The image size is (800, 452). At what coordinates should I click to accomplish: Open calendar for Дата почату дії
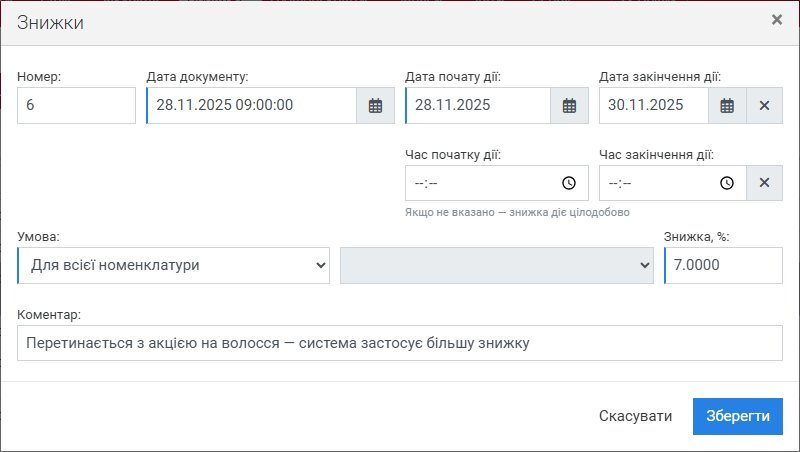coord(569,106)
